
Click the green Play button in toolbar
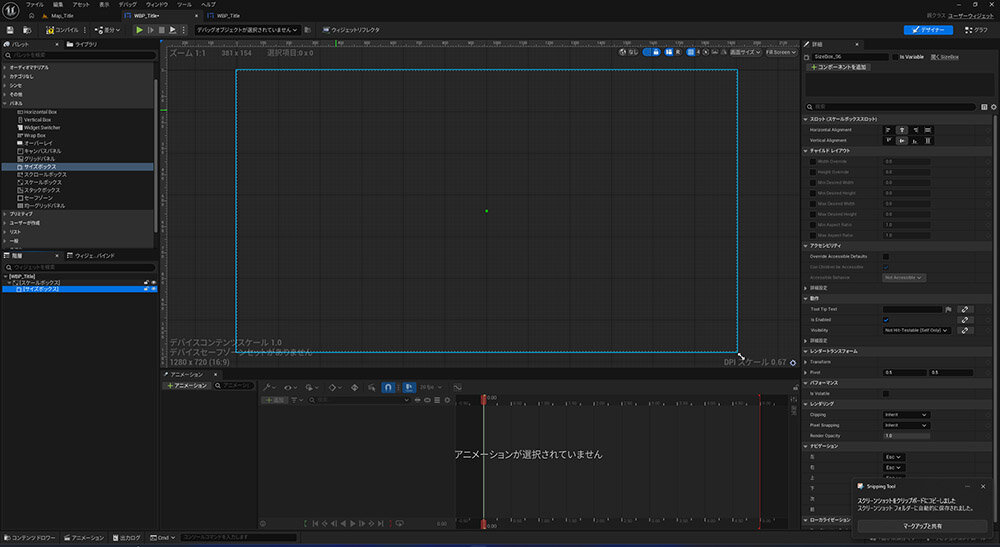(x=139, y=30)
